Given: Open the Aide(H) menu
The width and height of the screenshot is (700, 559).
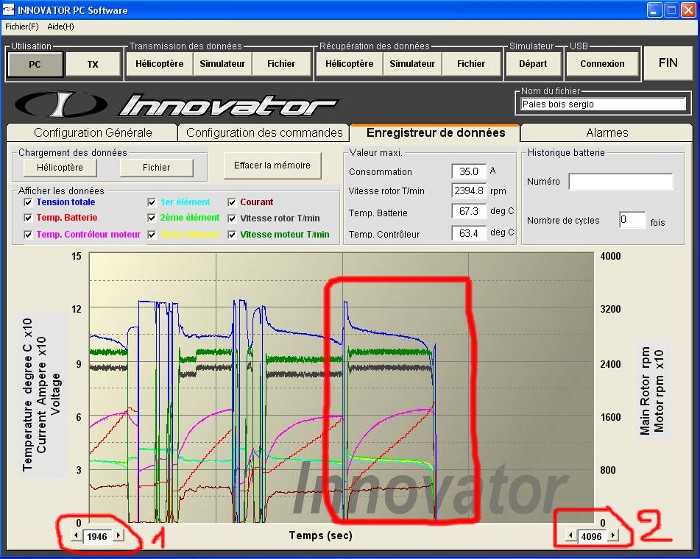Looking at the screenshot, I should [x=61, y=27].
